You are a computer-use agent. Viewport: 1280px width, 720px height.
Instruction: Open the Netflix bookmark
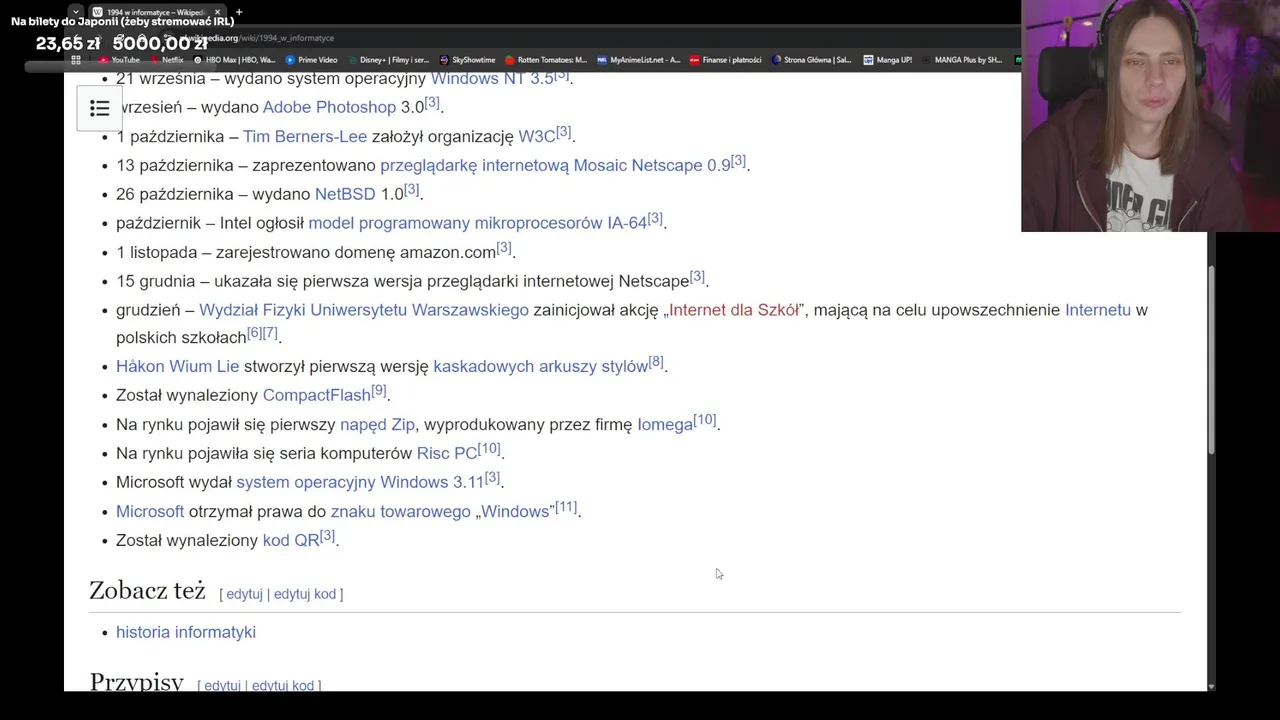[166, 60]
